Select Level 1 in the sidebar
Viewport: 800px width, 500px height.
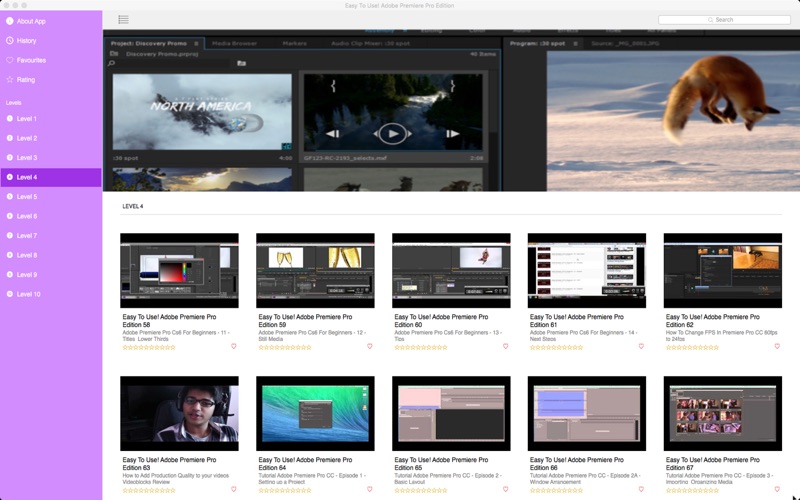pyautogui.click(x=51, y=118)
